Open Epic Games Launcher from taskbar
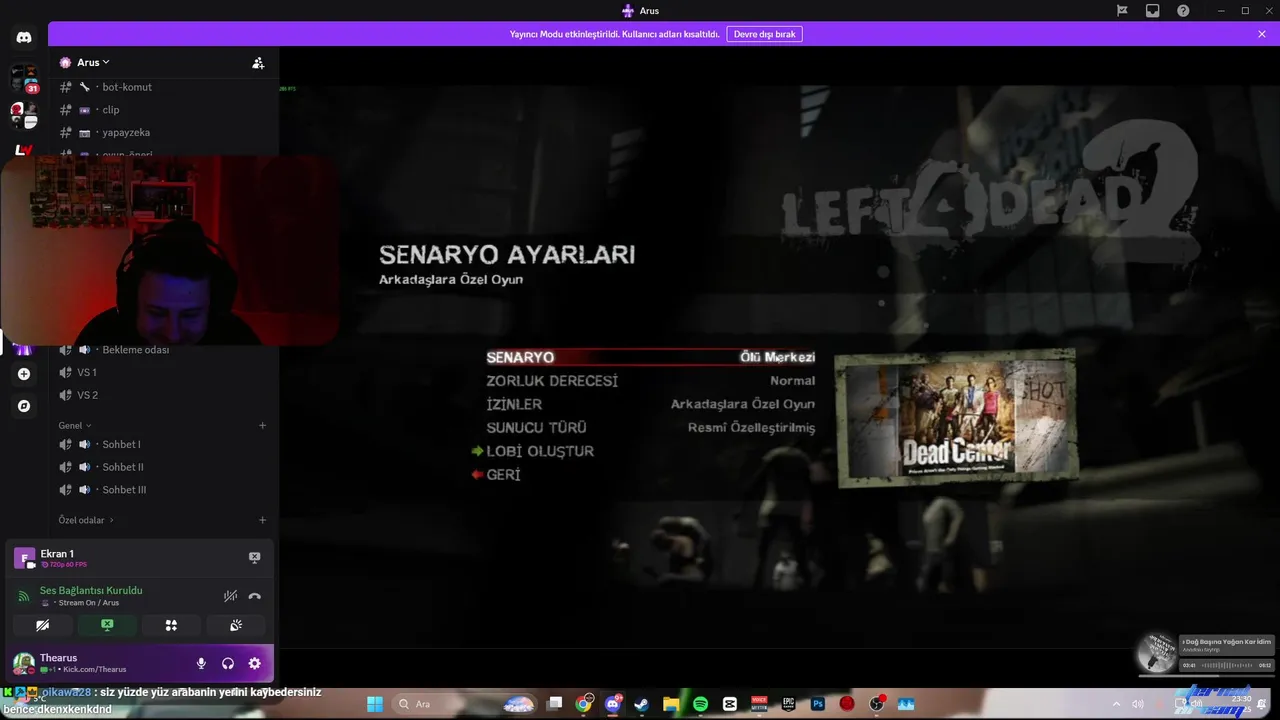This screenshot has width=1280, height=720. click(x=789, y=704)
